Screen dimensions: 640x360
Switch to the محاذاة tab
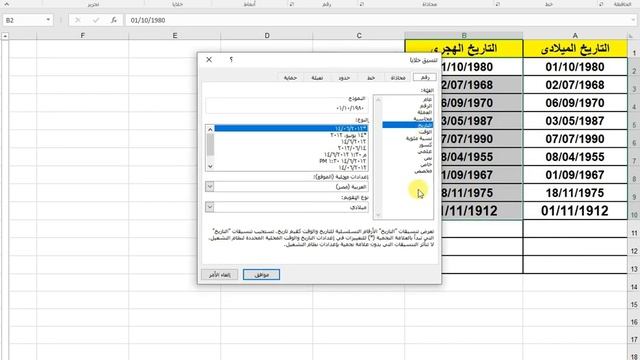(398, 78)
